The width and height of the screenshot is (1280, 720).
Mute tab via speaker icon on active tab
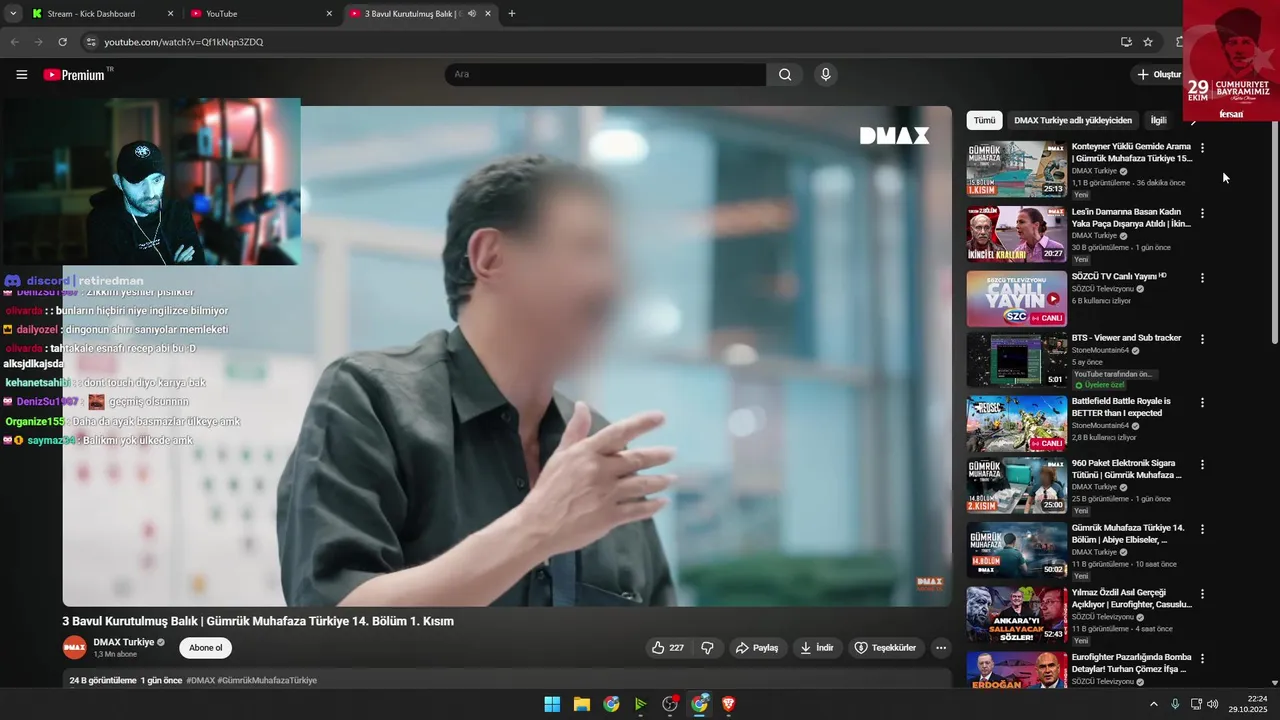click(x=471, y=14)
